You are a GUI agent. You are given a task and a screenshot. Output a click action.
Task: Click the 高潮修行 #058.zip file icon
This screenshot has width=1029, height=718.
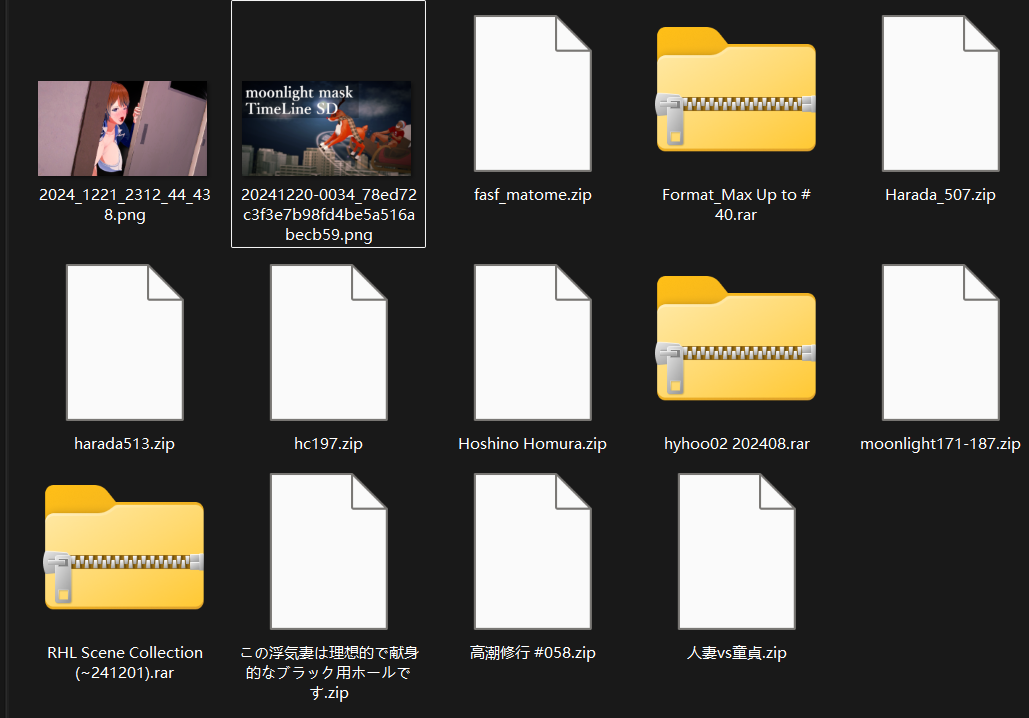click(x=532, y=551)
